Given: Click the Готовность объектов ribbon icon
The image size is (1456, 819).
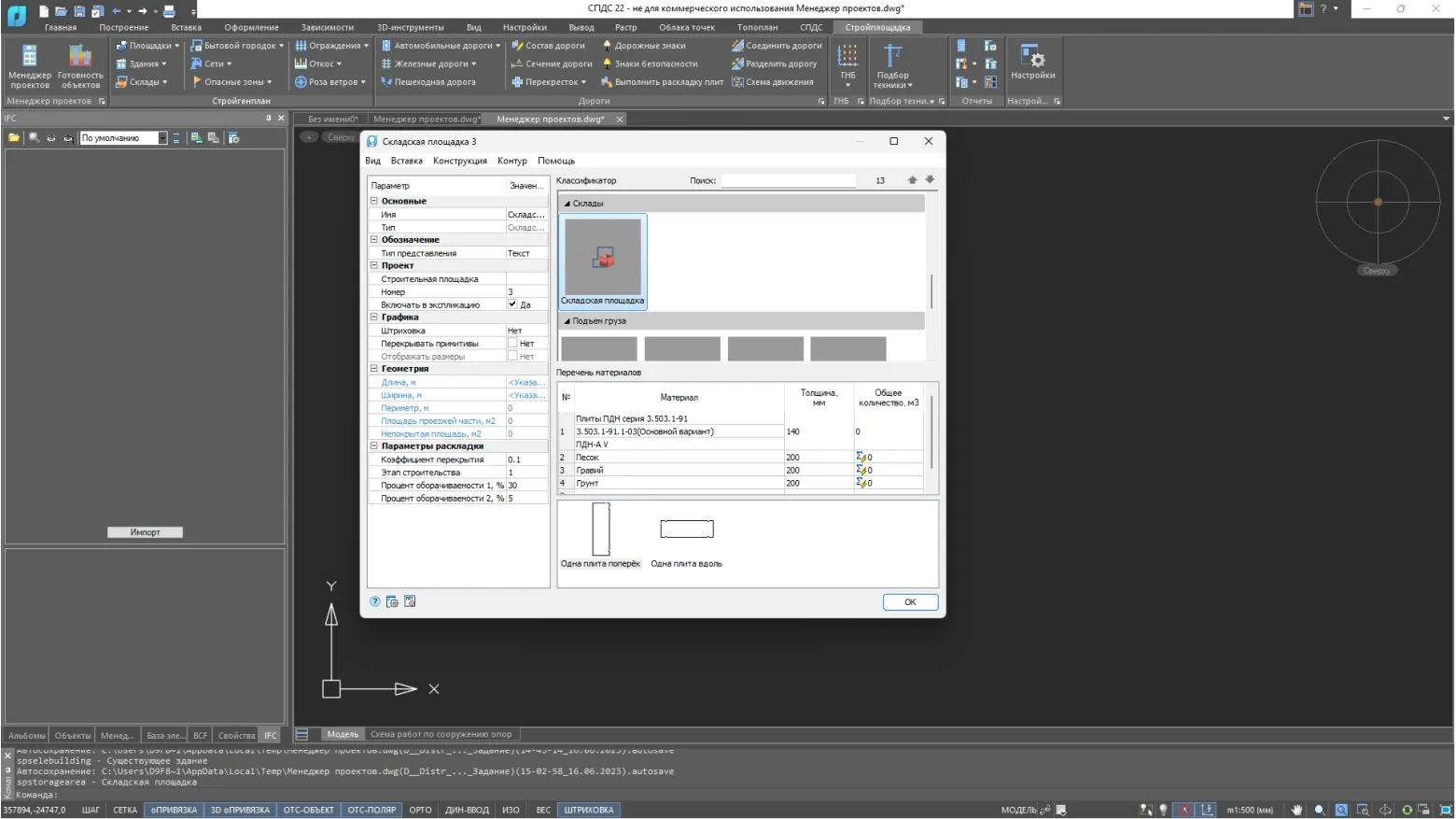Looking at the screenshot, I should tap(80, 65).
